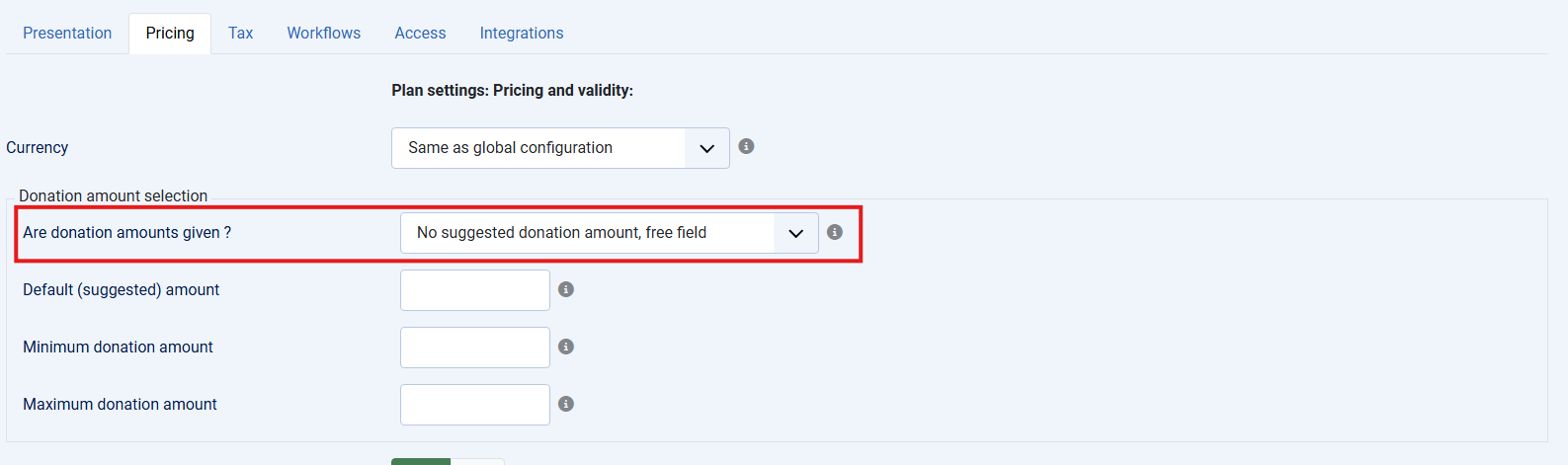Go to the Workflows tab
Image resolution: width=1568 pixels, height=465 pixels.
click(324, 33)
